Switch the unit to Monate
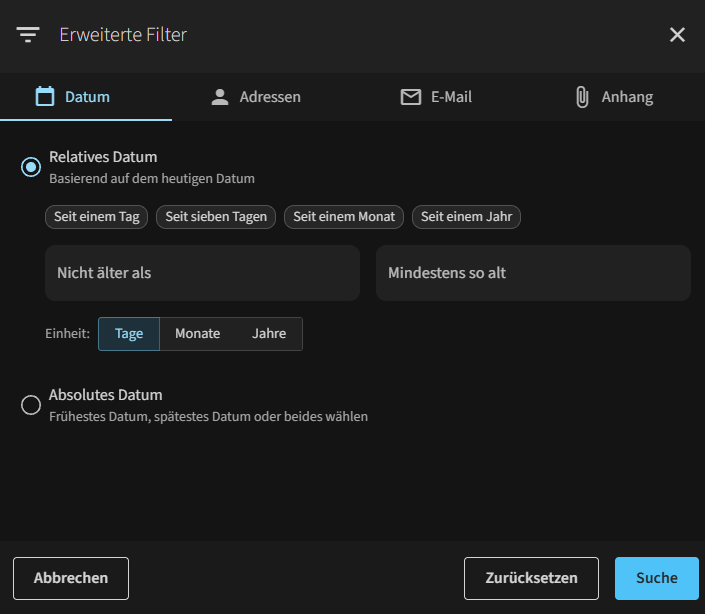 [198, 334]
